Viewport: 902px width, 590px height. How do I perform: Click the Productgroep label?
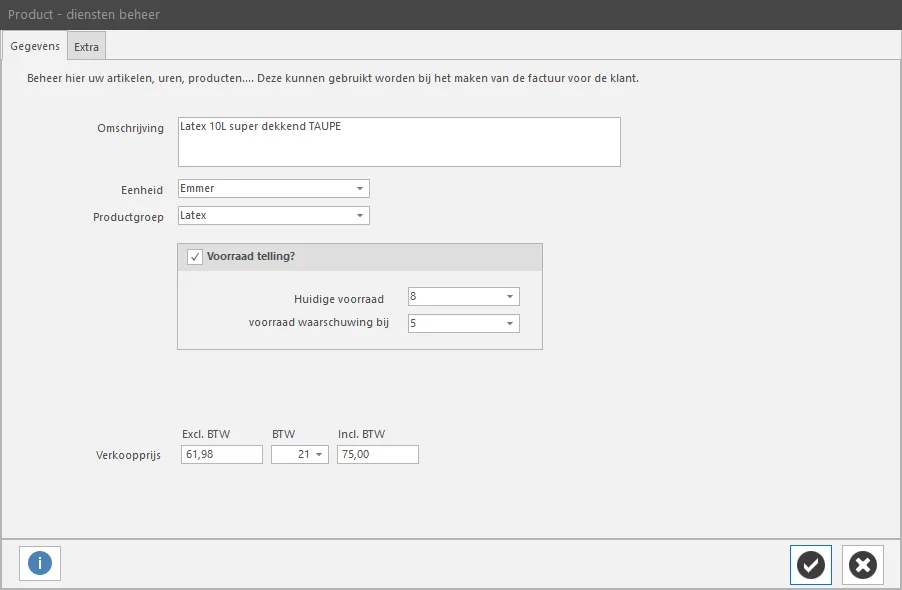128,217
